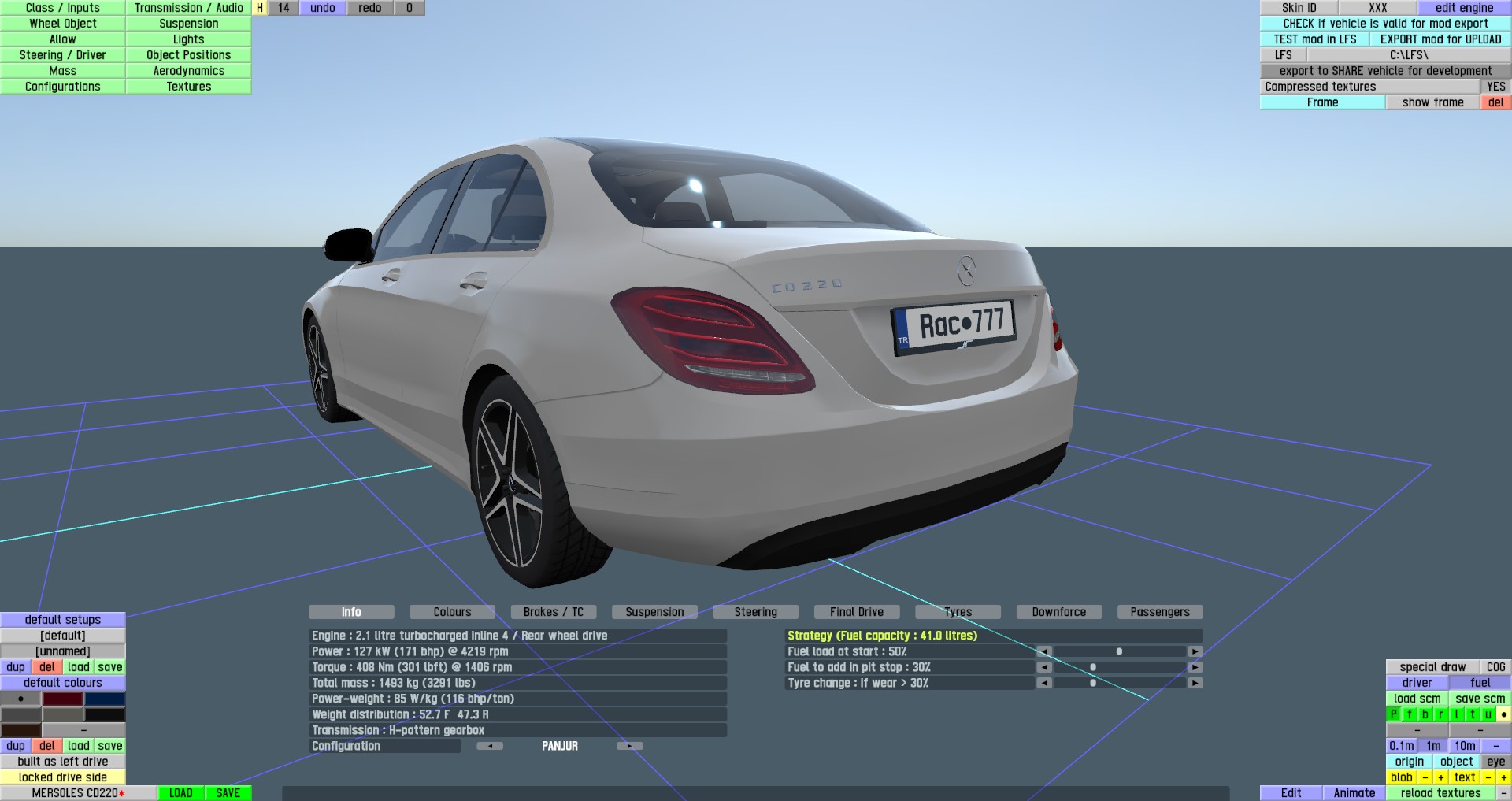The width and height of the screenshot is (1512, 801).
Task: Toggle the 'f' view button
Action: 1410,714
